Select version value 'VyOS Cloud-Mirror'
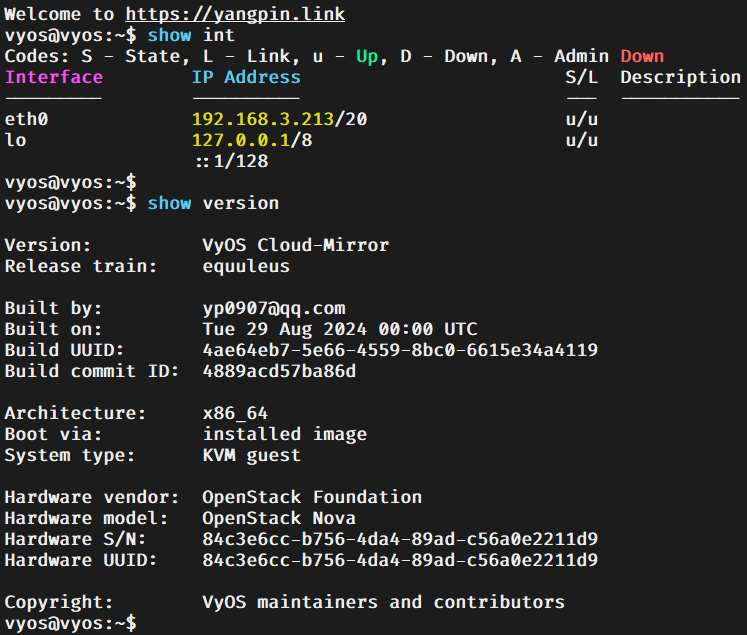 click(x=296, y=245)
